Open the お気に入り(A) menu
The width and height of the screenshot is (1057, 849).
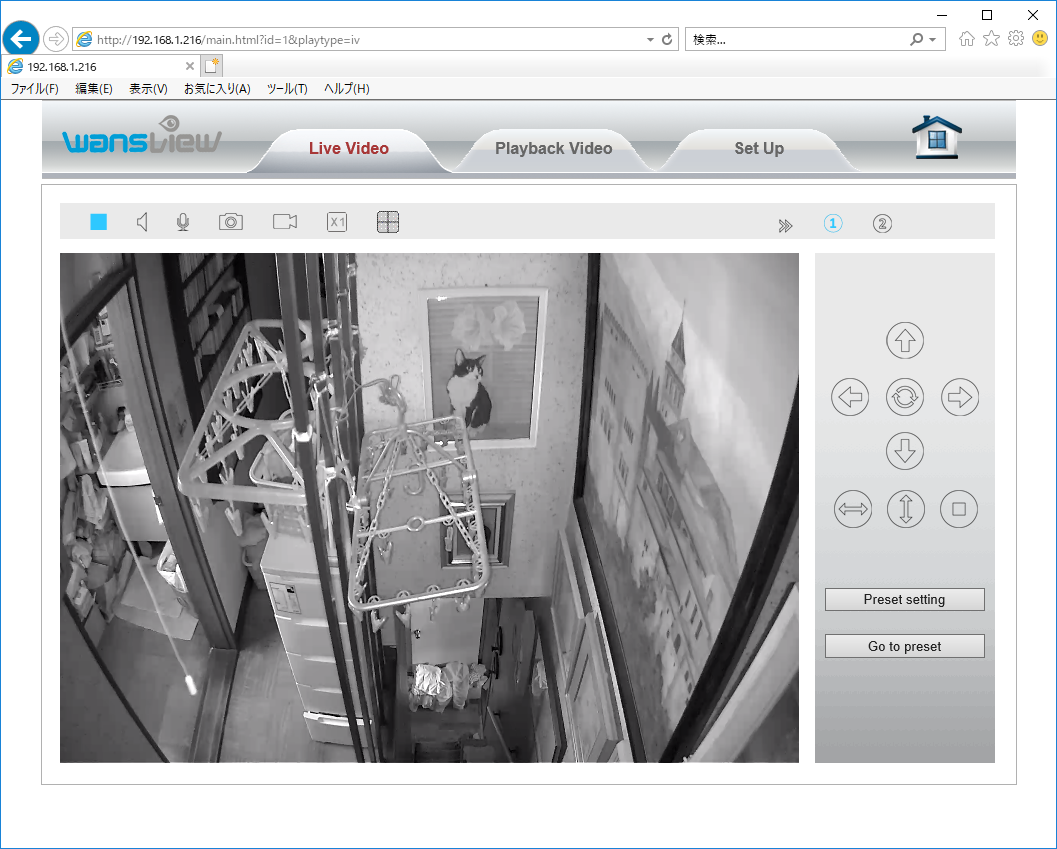[217, 88]
